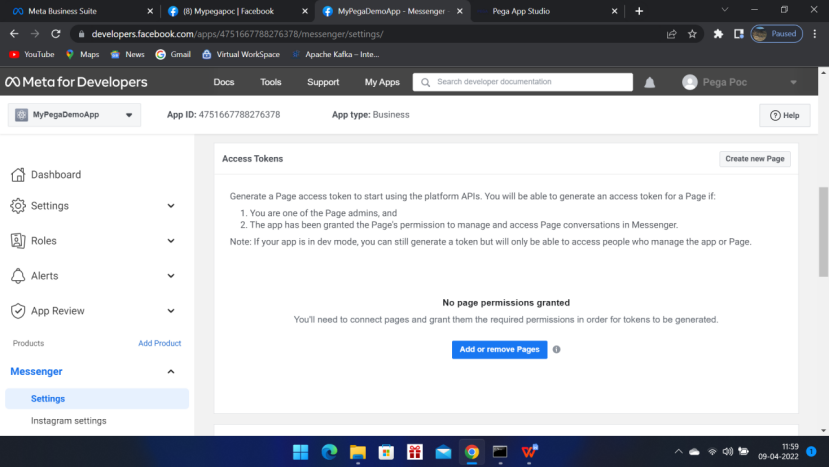Viewport: 830px width, 467px height.
Task: Open the Support menu
Action: point(323,82)
